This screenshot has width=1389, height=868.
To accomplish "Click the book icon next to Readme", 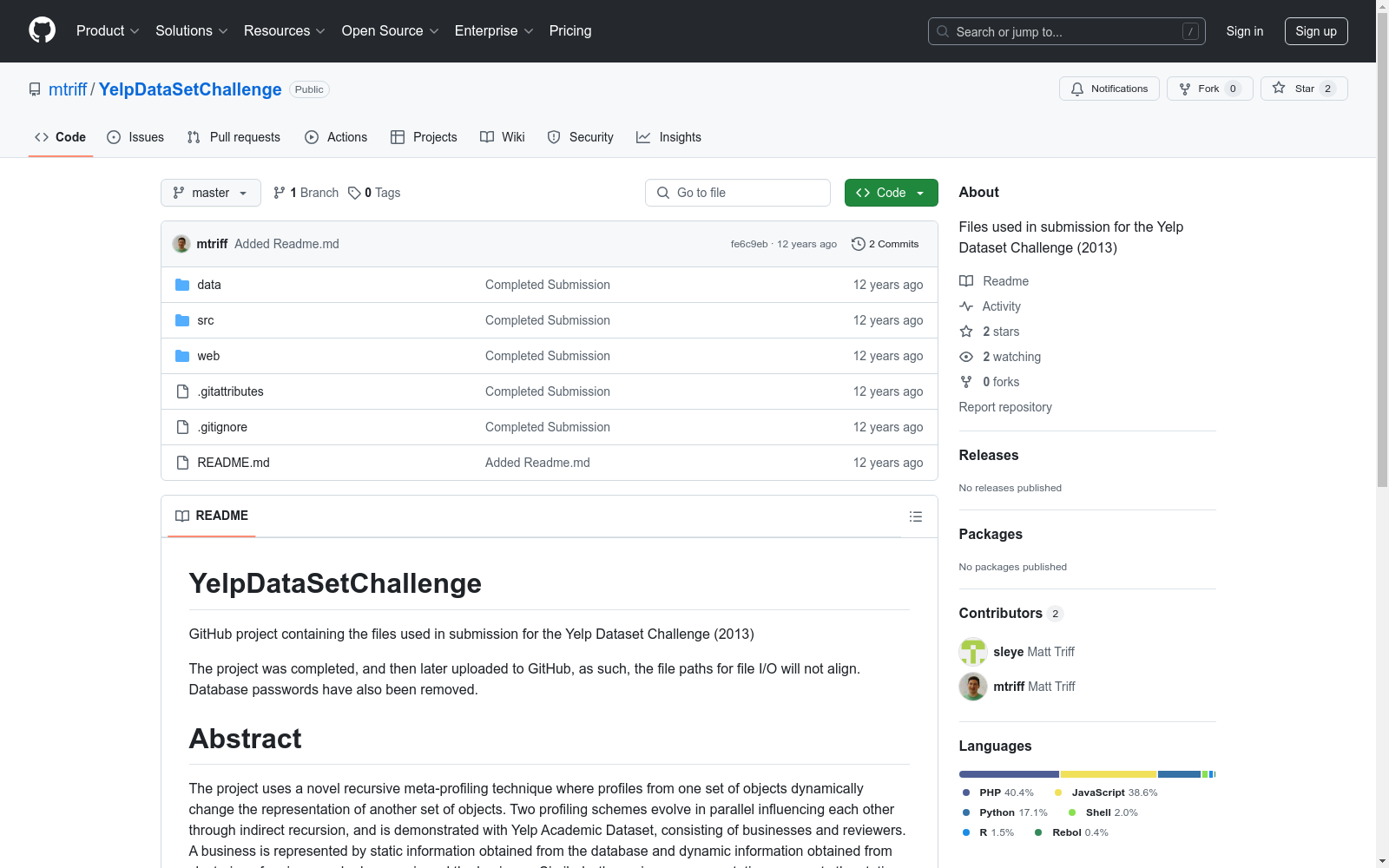I will point(966,281).
